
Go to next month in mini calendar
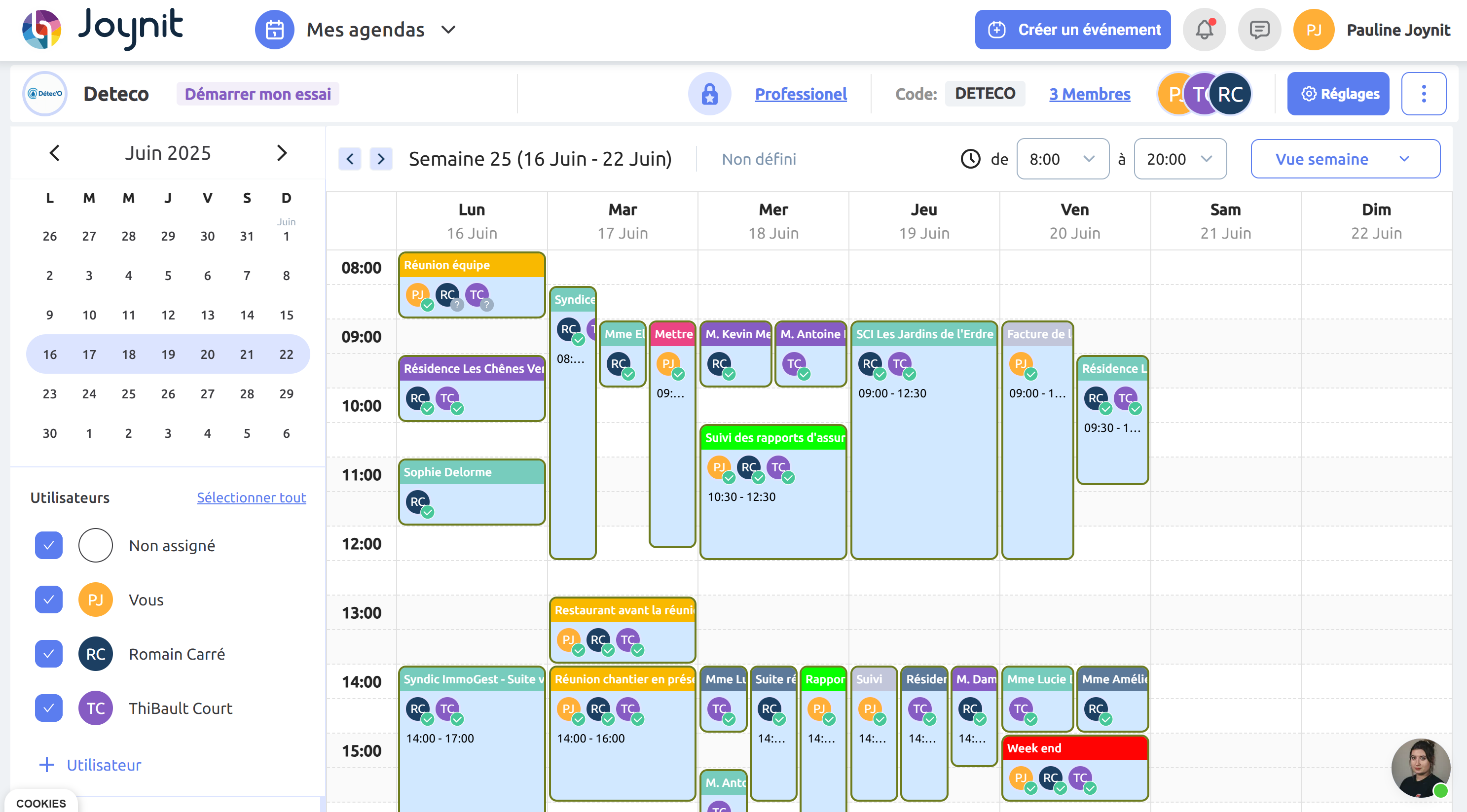(281, 153)
